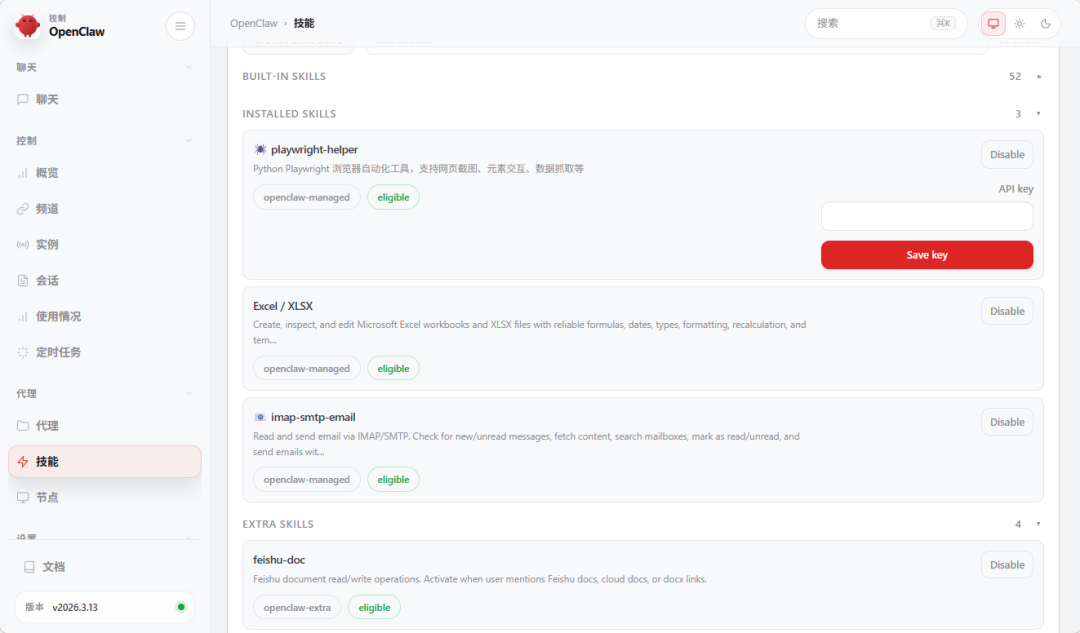Open 会话 sessions page
Image resolution: width=1080 pixels, height=633 pixels.
pos(105,280)
